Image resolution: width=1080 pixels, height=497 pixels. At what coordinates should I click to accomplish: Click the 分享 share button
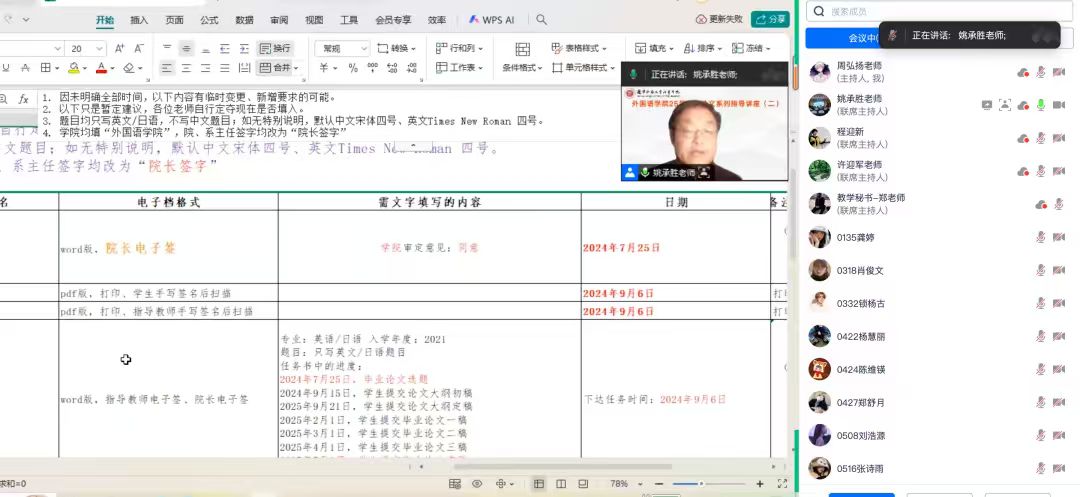point(770,19)
